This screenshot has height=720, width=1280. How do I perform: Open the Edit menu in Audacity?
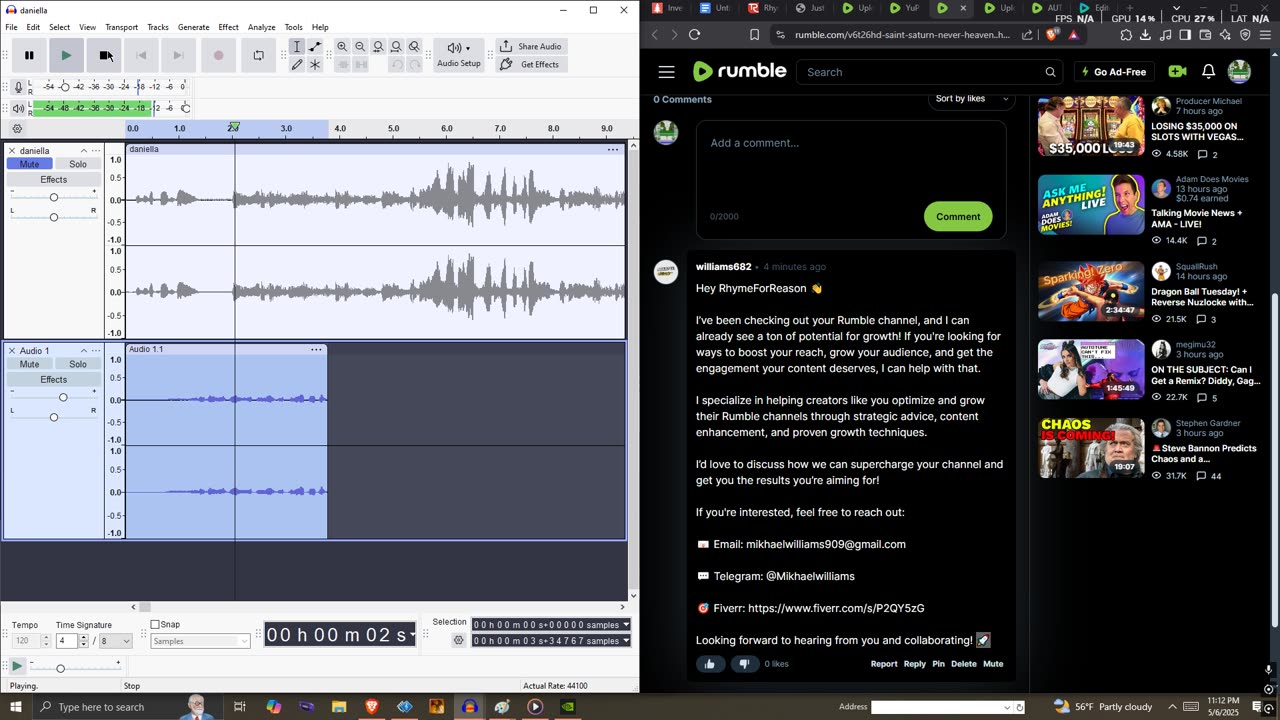tap(33, 27)
